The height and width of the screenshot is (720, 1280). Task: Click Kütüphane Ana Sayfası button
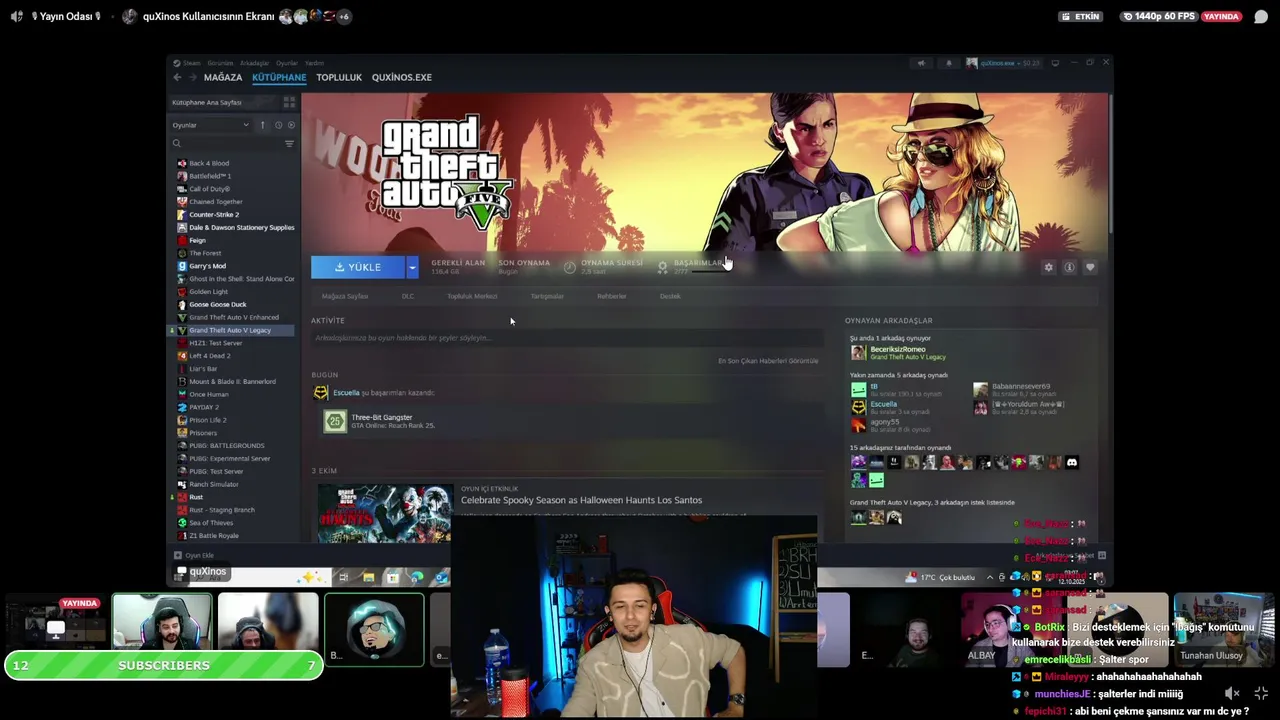click(224, 102)
